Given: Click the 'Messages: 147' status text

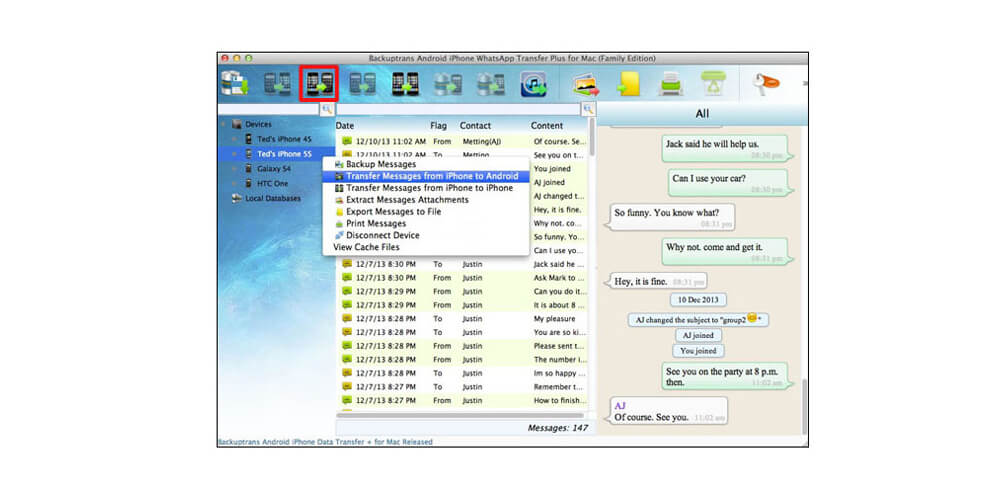Looking at the screenshot, I should pos(557,428).
